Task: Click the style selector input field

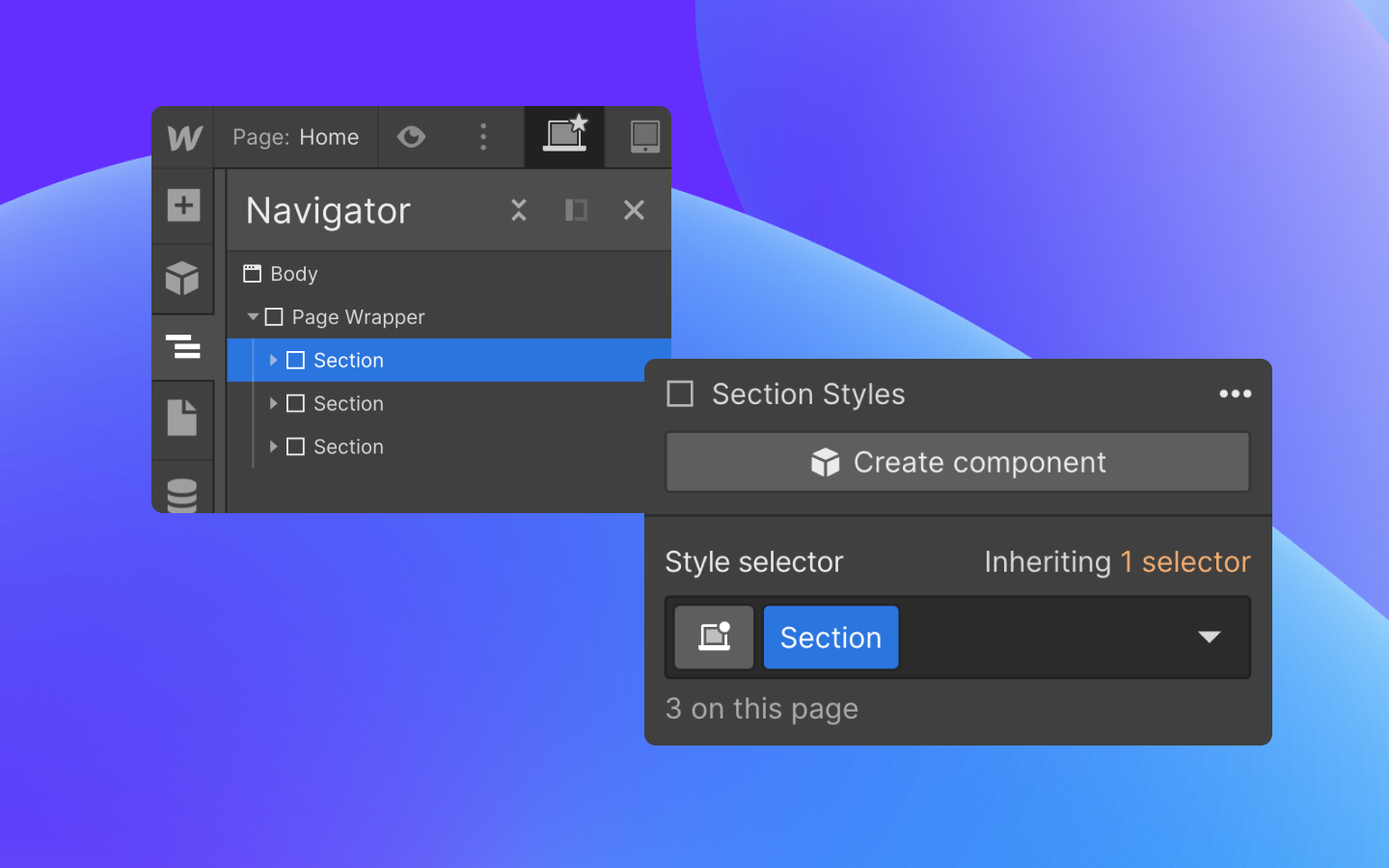Action: tap(958, 637)
